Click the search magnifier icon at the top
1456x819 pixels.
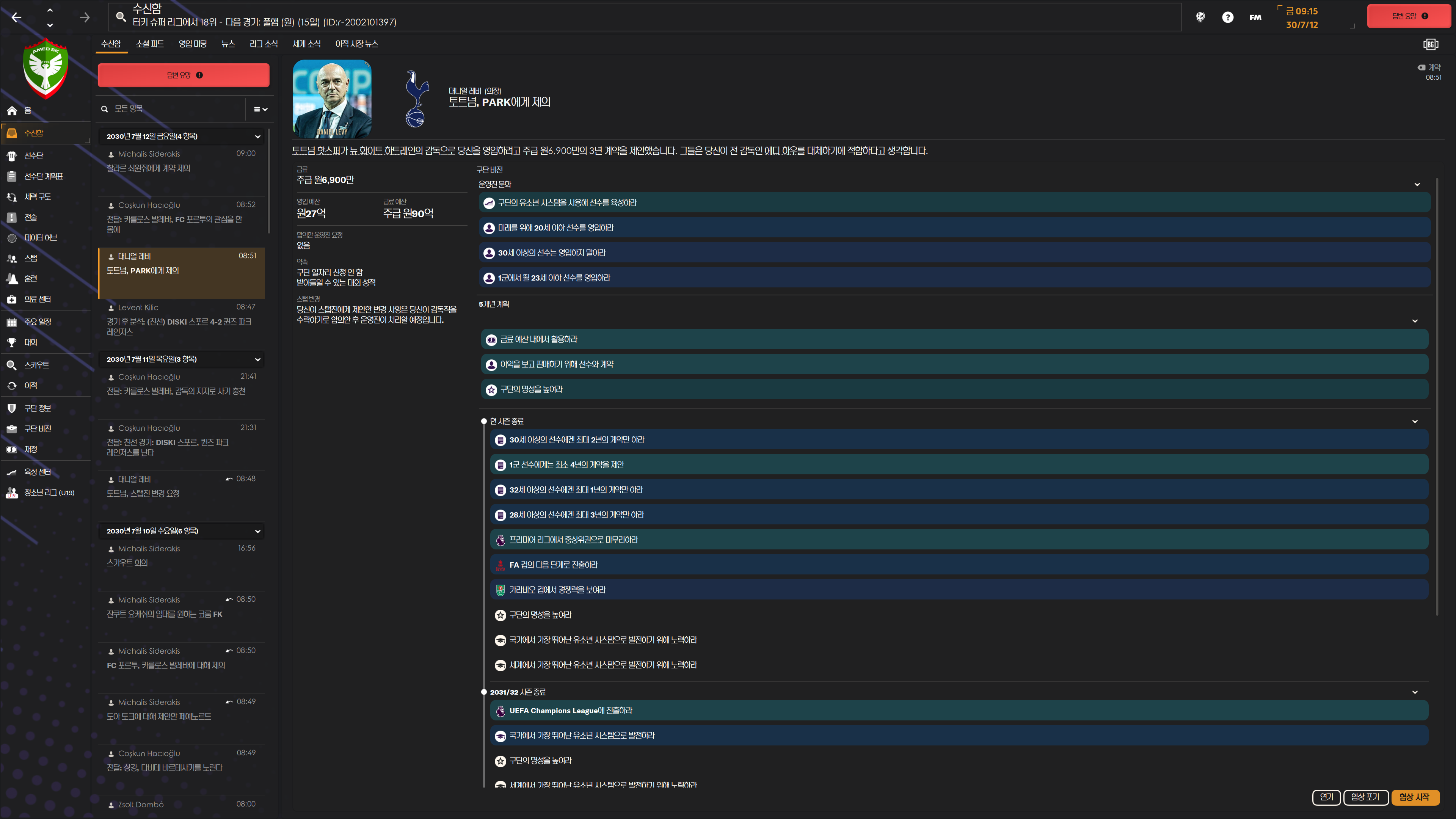[121, 16]
